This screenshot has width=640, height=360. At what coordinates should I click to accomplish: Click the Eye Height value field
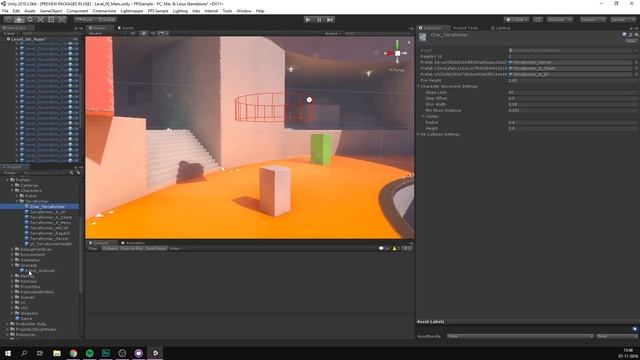[x=573, y=80]
